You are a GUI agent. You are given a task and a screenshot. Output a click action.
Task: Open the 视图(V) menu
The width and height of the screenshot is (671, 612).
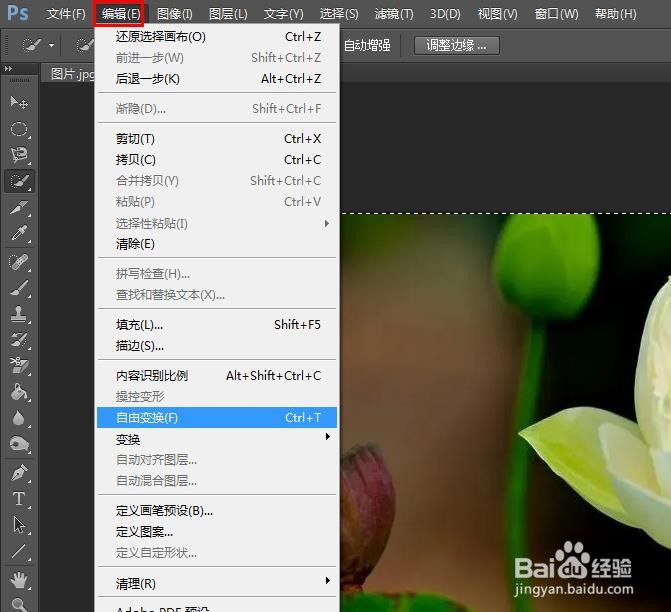(497, 14)
